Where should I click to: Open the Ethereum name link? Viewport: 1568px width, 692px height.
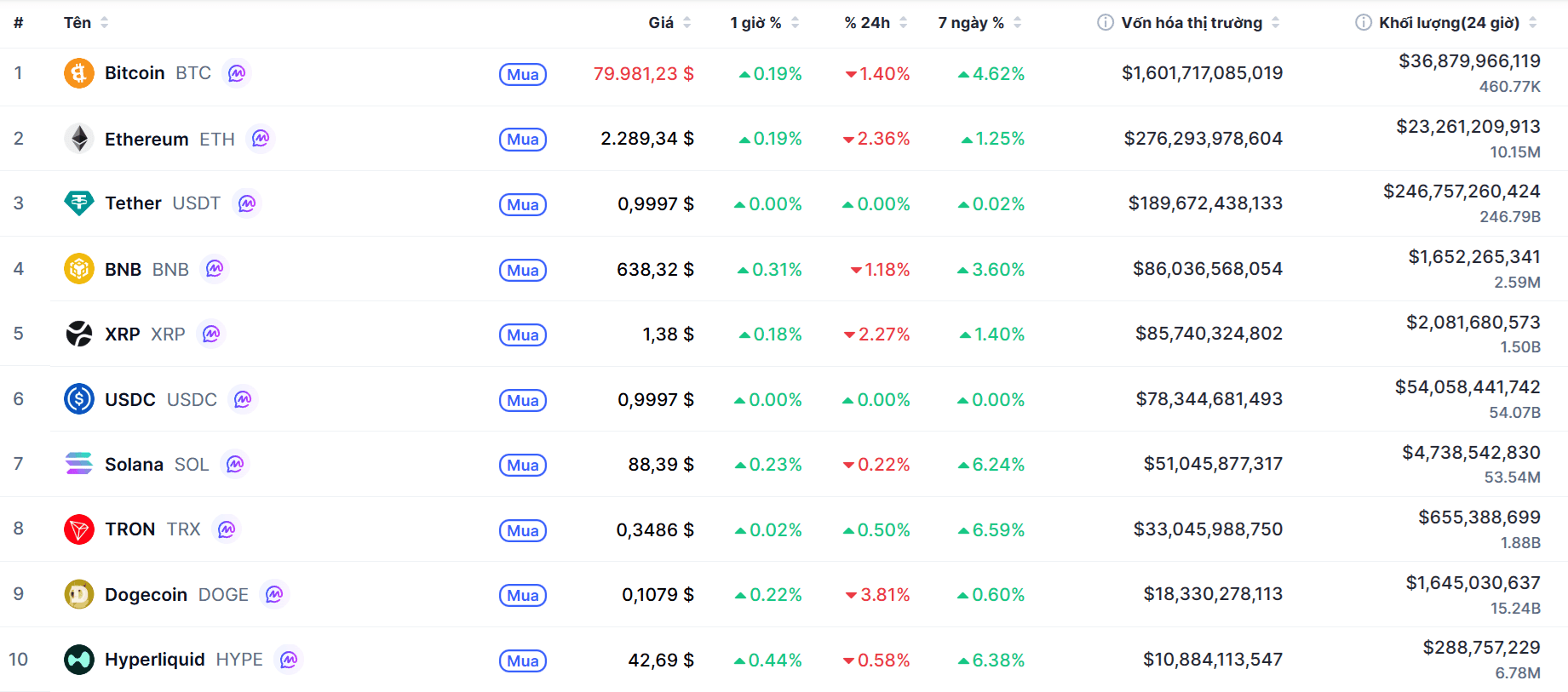pyautogui.click(x=146, y=139)
